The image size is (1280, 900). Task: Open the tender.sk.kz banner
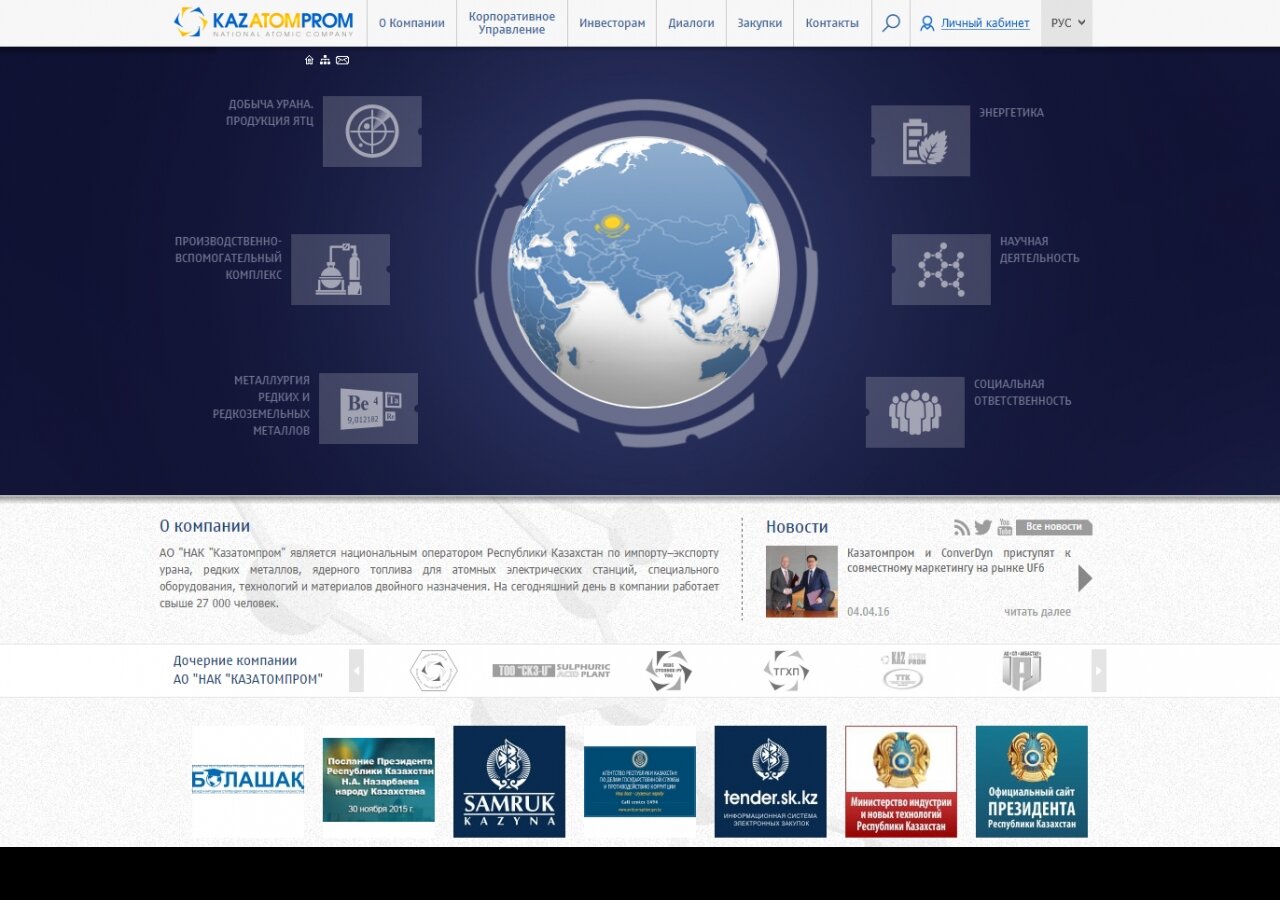[770, 781]
